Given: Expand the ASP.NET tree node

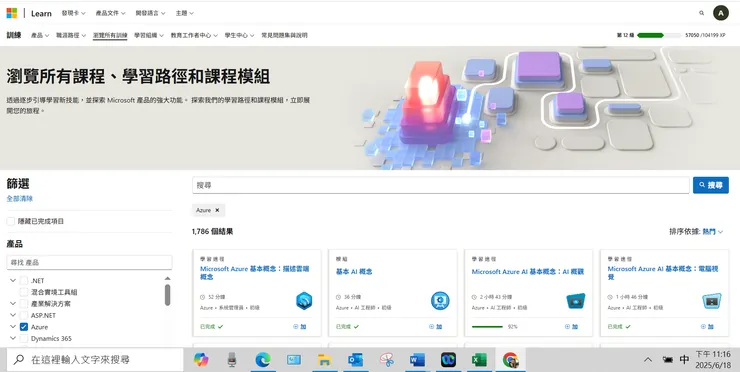Looking at the screenshot, I should (x=13, y=315).
